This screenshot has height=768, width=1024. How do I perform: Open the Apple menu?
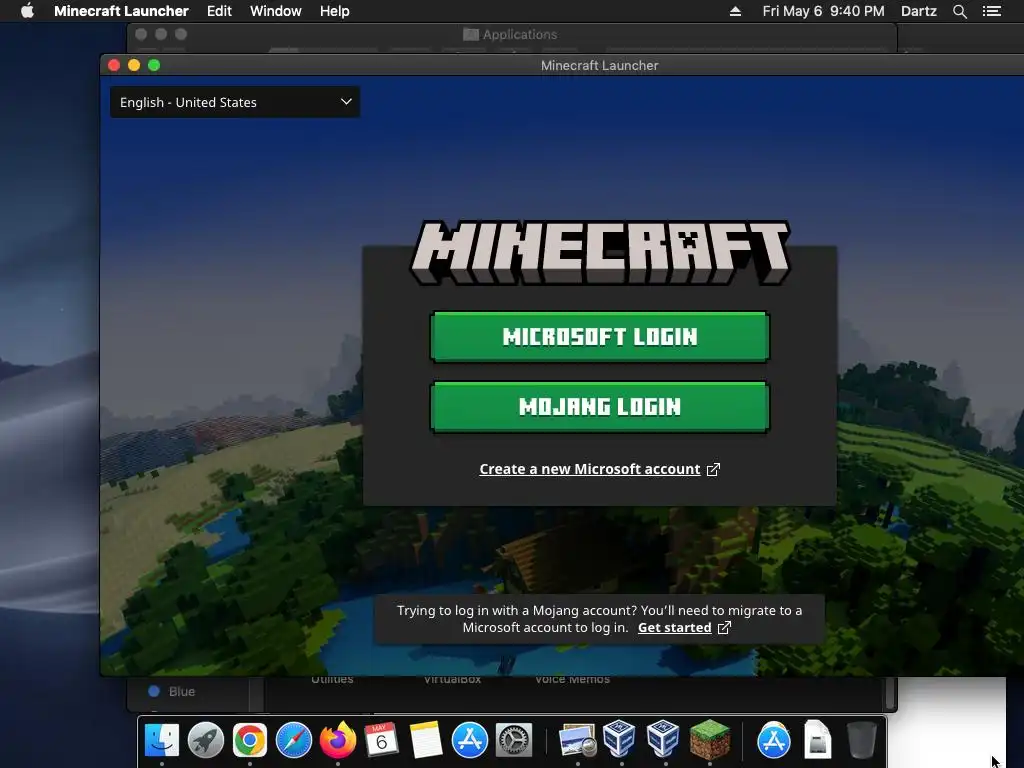tap(27, 11)
